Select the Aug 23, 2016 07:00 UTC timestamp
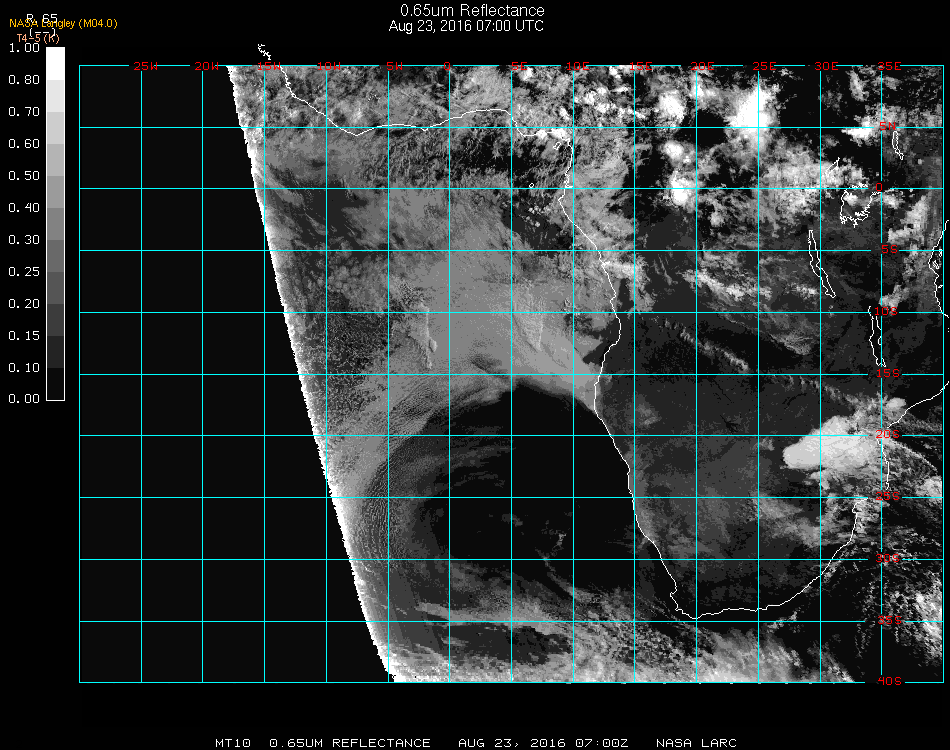Screen dimensions: 950x750 [466, 26]
